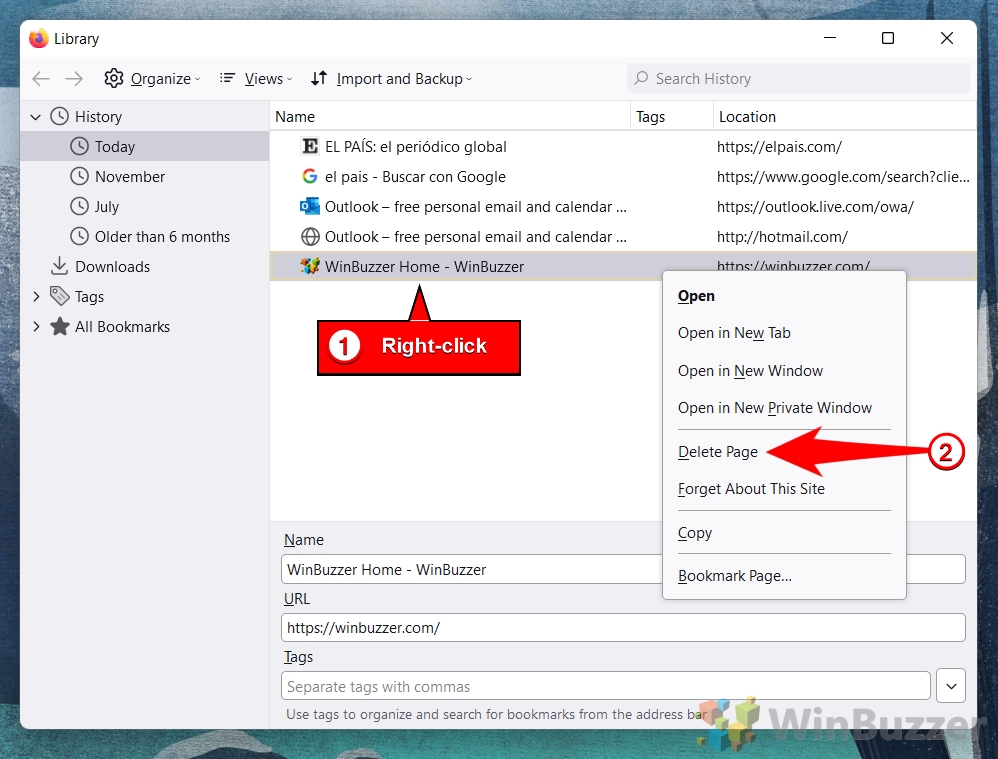Click the Tags label icon
The image size is (998, 759).
pos(60,295)
